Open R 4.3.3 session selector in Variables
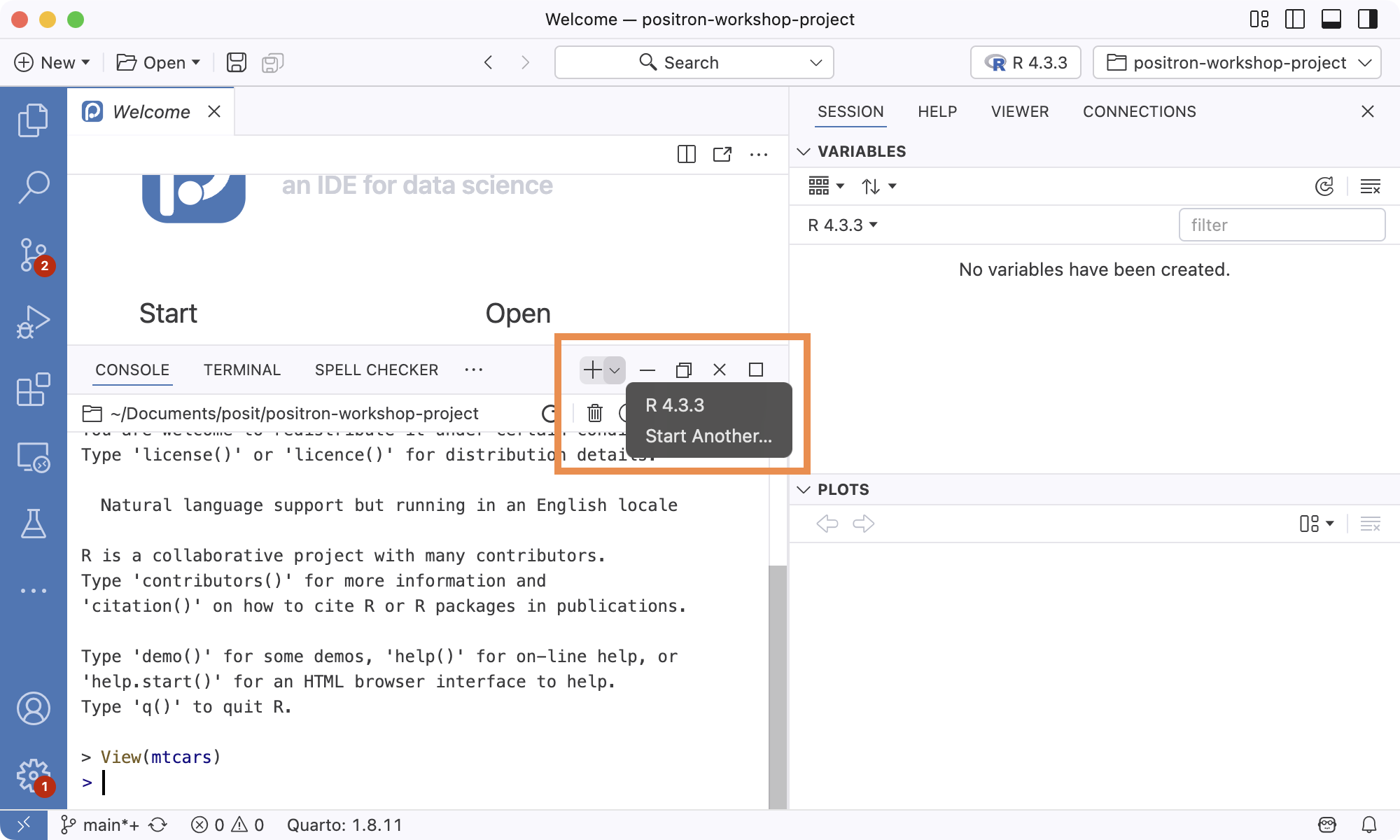1400x840 pixels. 842,225
